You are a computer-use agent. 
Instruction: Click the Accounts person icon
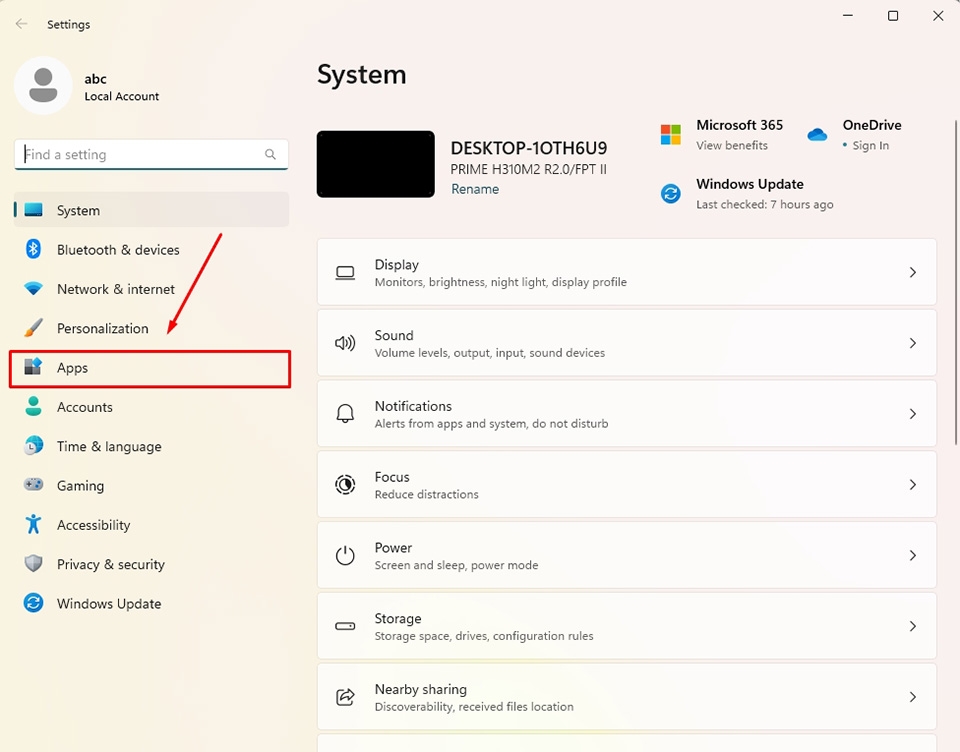33,406
